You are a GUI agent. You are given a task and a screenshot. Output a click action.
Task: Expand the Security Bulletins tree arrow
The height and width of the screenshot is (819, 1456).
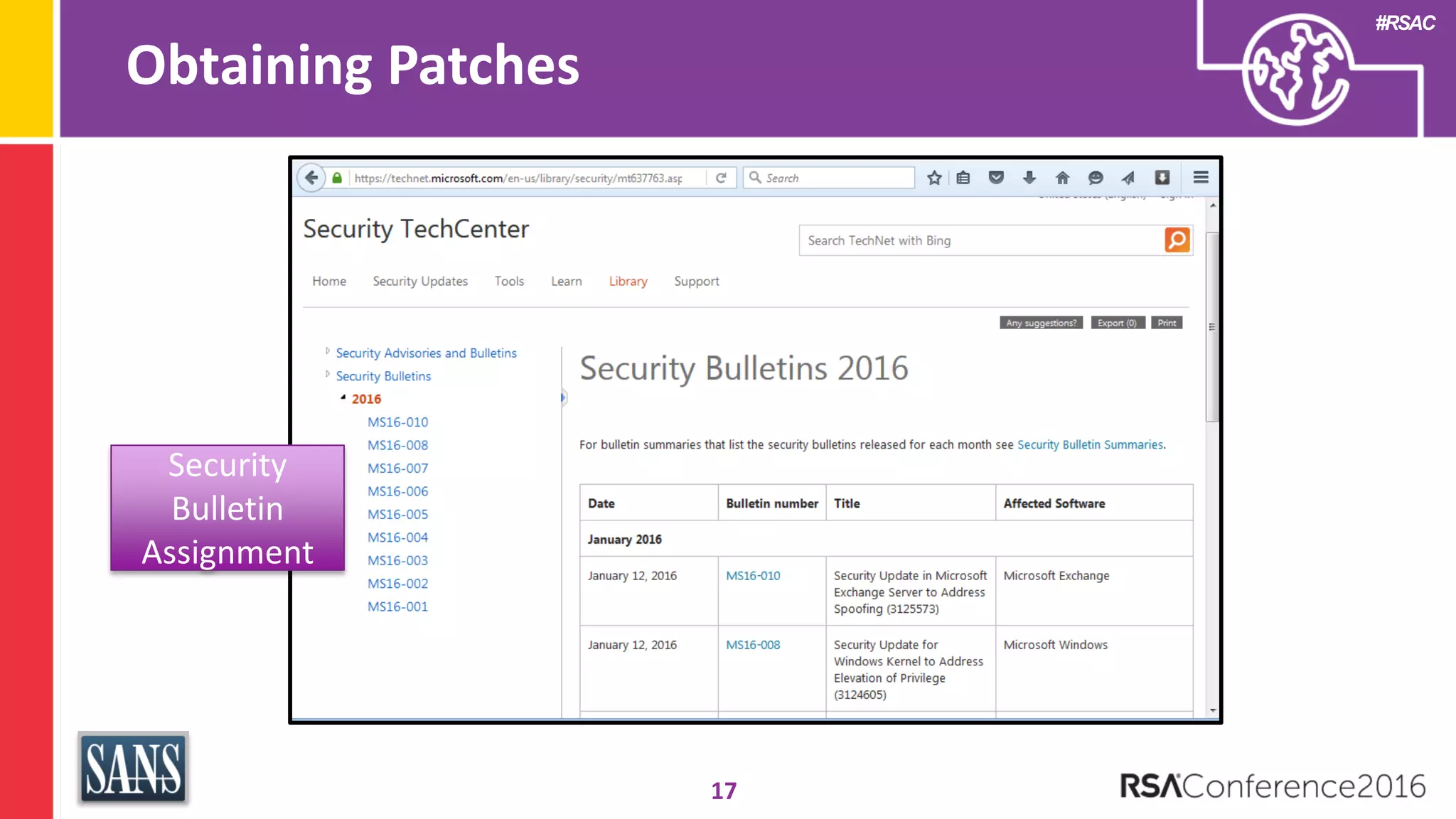(327, 374)
